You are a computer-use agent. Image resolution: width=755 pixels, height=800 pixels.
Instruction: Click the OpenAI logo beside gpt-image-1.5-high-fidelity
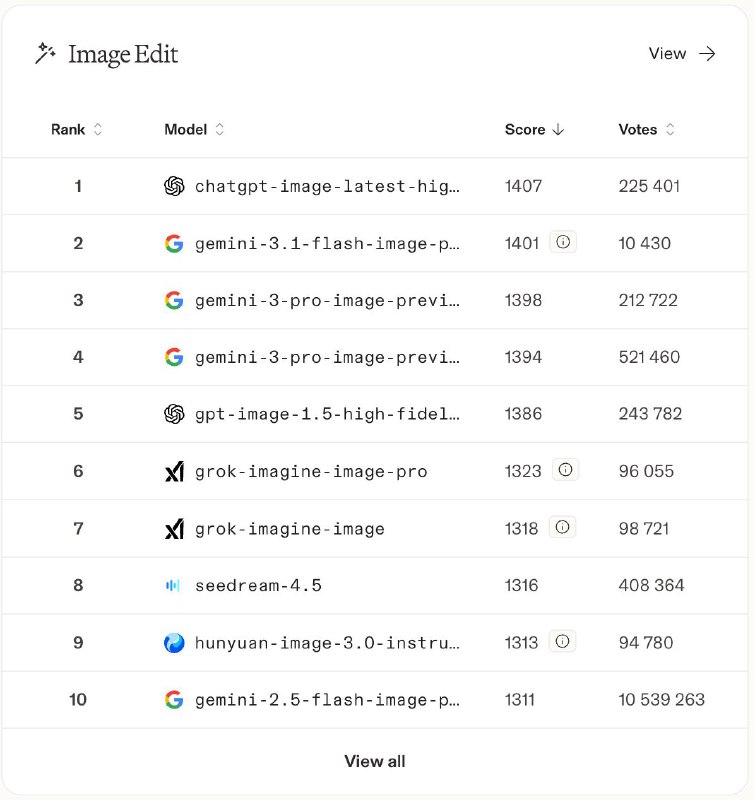[174, 414]
